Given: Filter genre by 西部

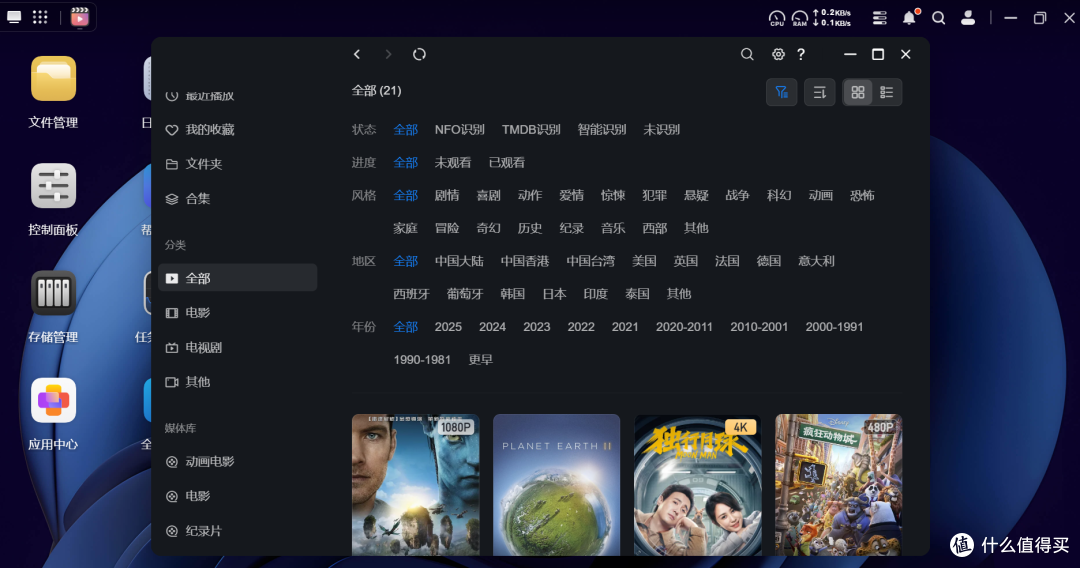Looking at the screenshot, I should [x=654, y=228].
